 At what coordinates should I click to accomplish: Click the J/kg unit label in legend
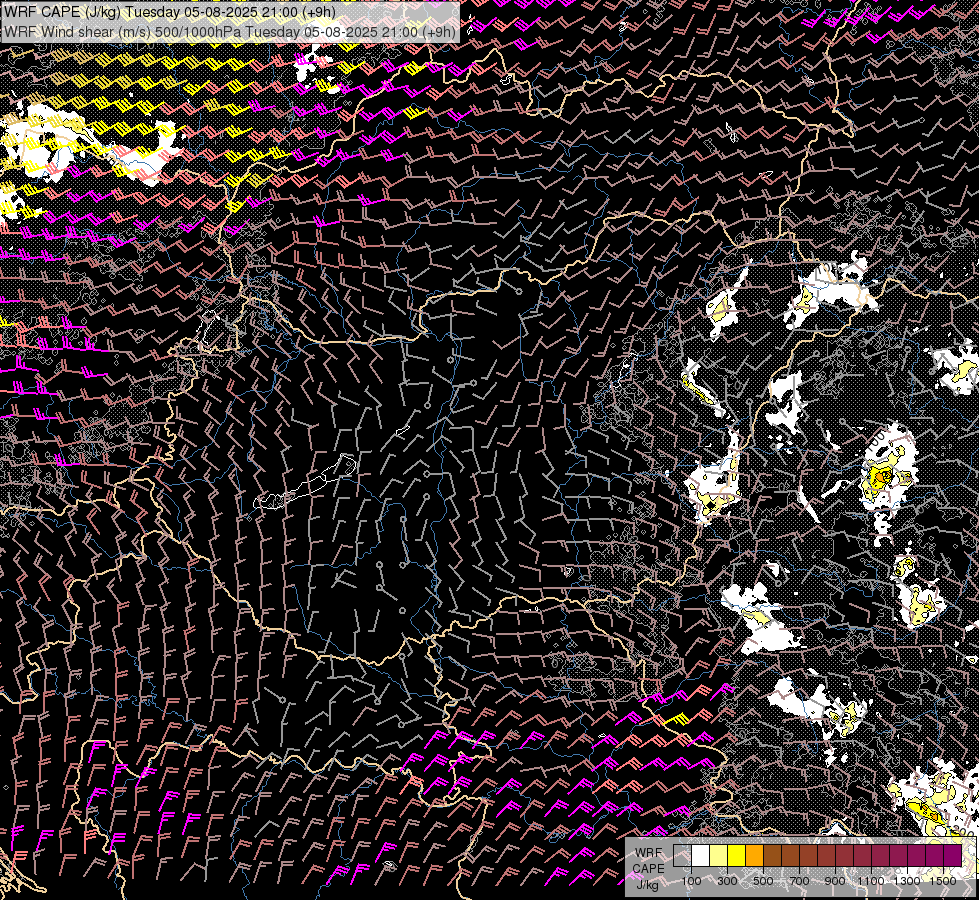[647, 885]
